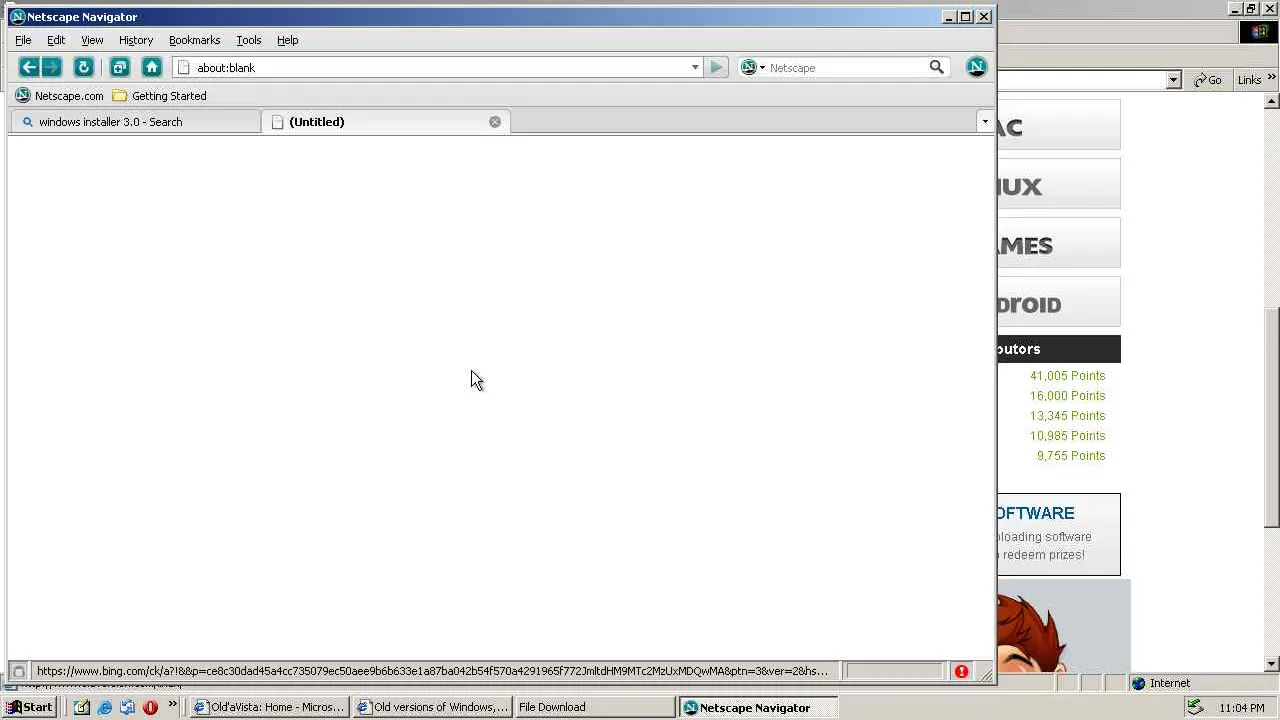Click 13,345 Points link in IE page
Viewport: 1280px width, 720px height.
click(x=1067, y=416)
